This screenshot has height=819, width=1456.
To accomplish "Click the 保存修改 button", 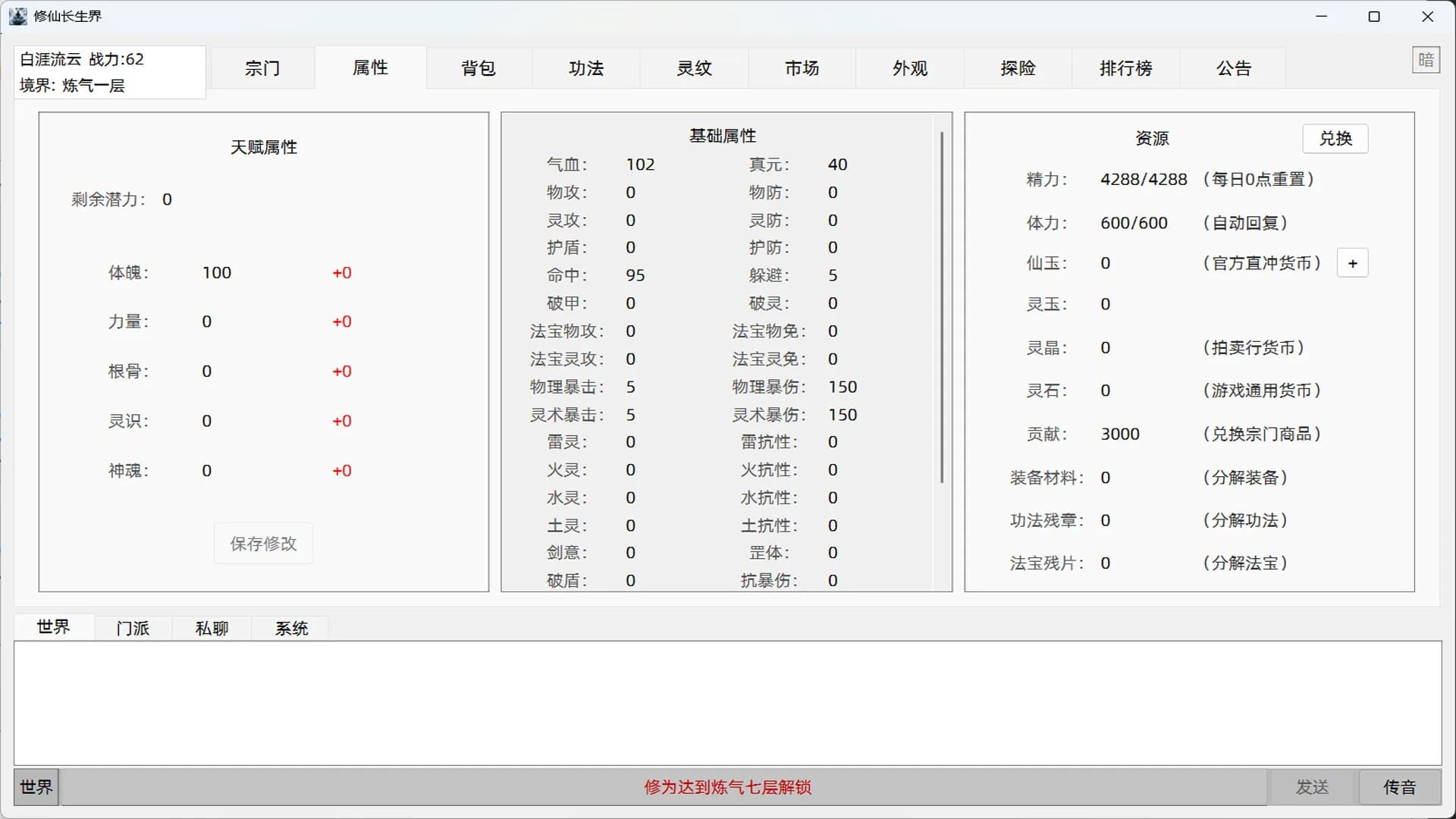I will 263,544.
